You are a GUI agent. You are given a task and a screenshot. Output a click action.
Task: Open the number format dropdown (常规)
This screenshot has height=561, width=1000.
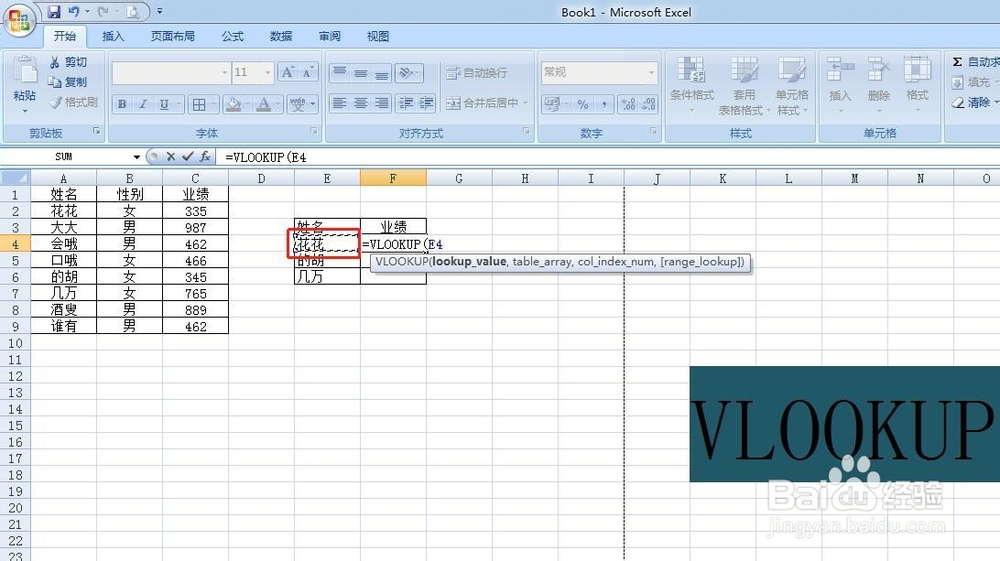pyautogui.click(x=651, y=73)
